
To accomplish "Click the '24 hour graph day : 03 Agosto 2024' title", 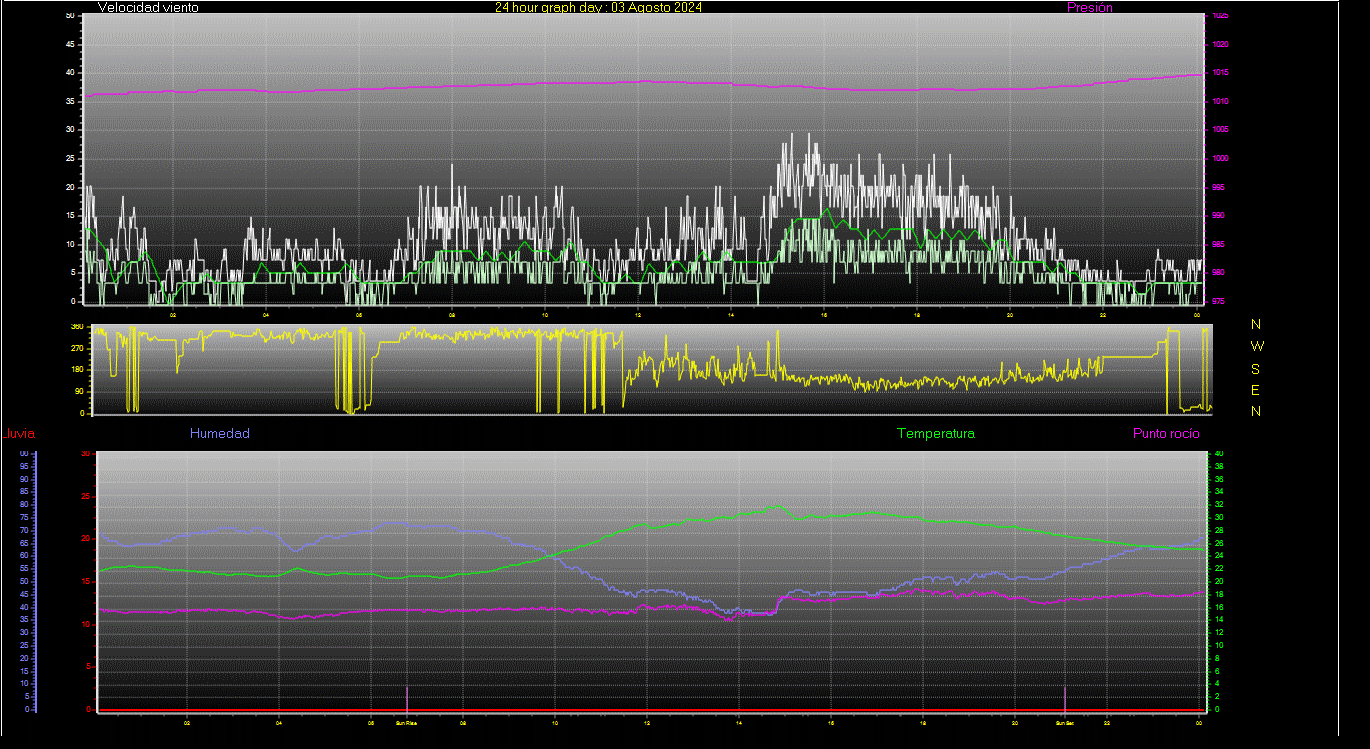I will pos(598,7).
